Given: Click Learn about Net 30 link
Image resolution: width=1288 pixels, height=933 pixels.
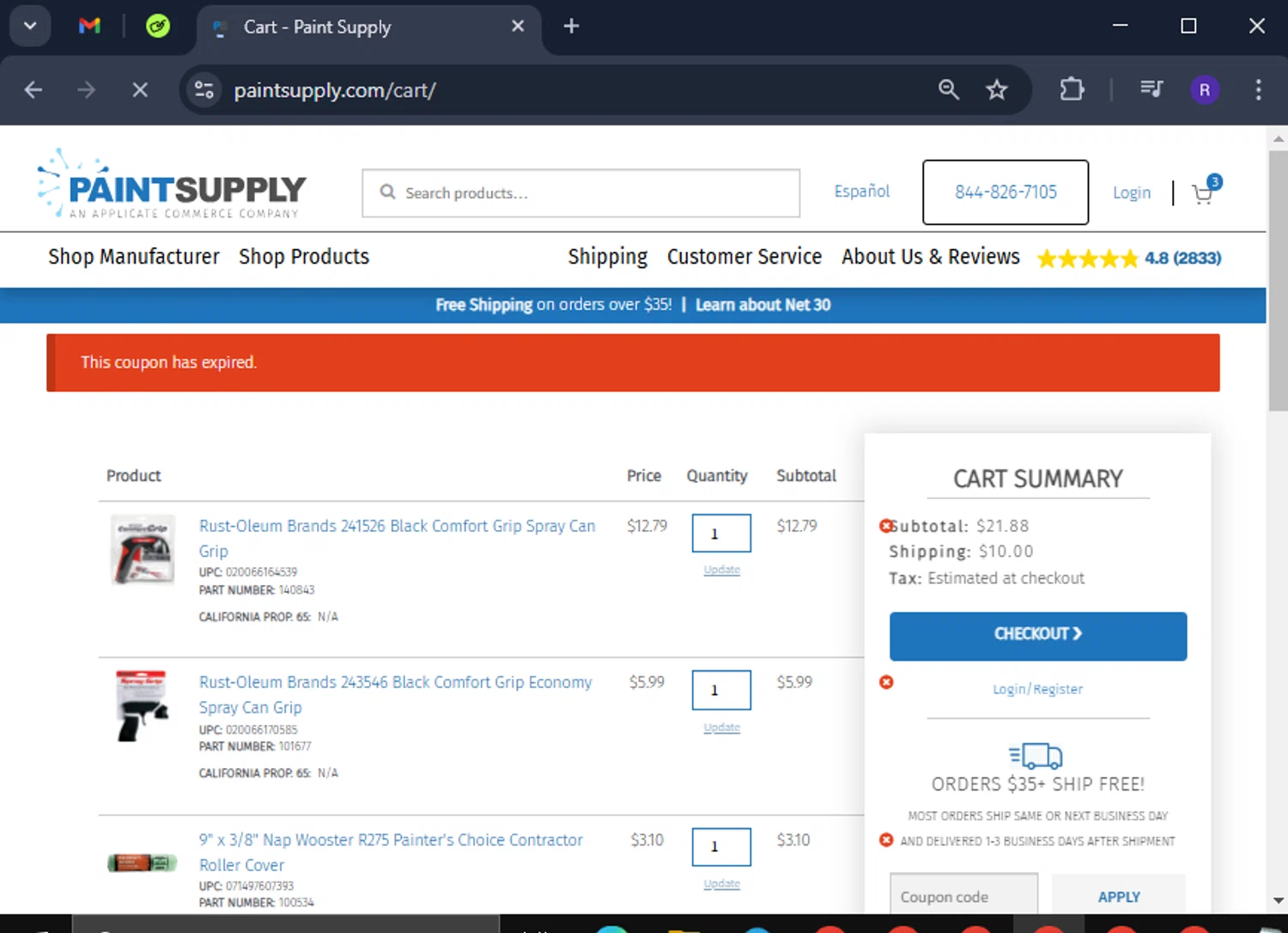Looking at the screenshot, I should (762, 305).
